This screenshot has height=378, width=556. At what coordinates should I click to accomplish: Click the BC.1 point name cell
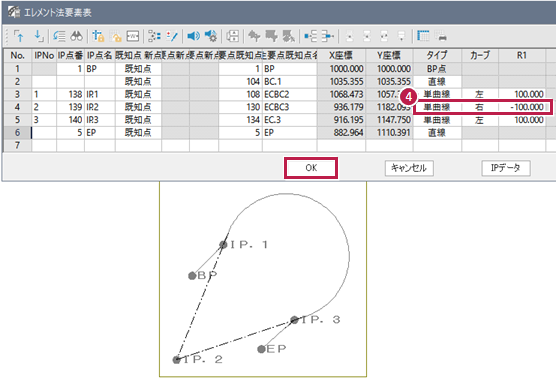click(x=290, y=82)
